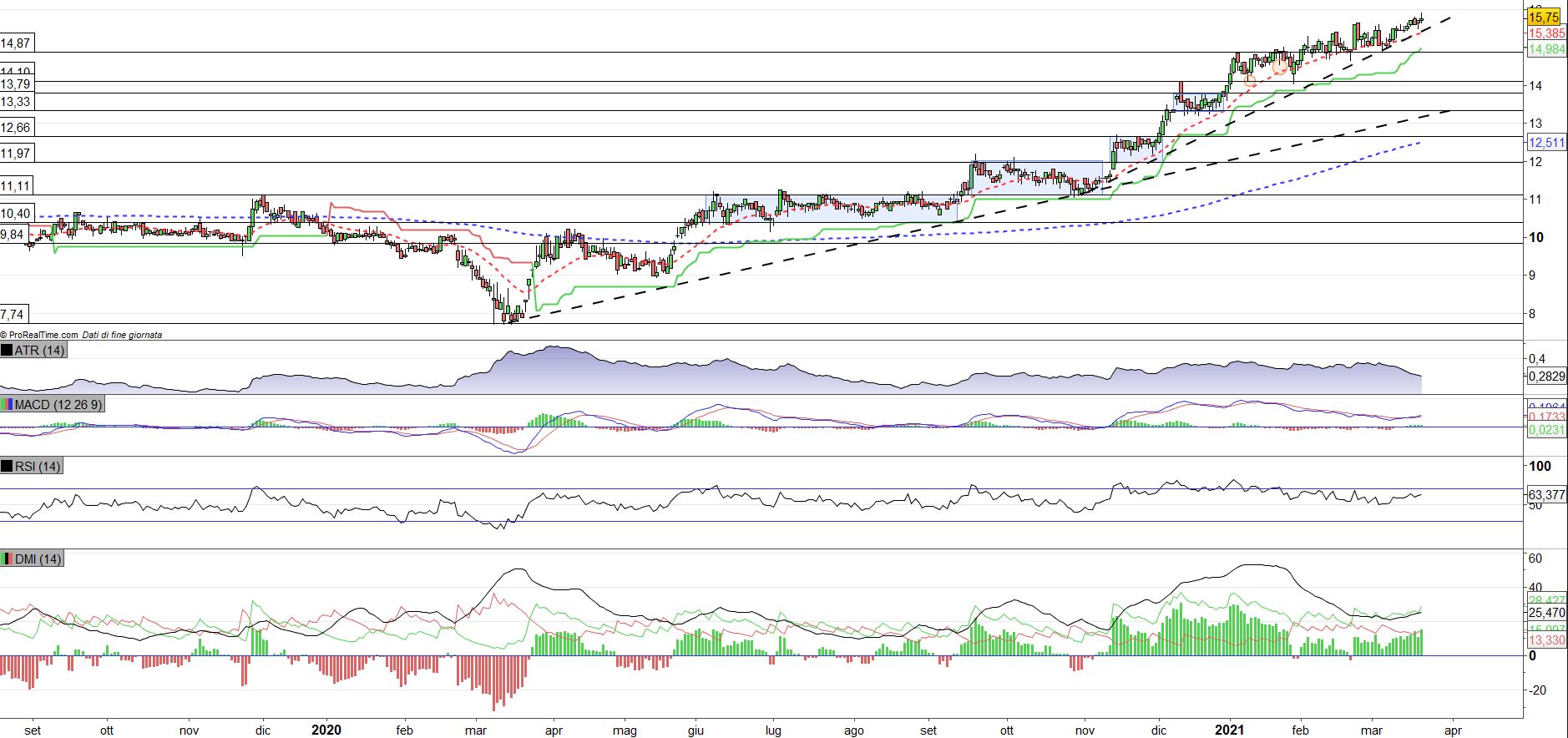Image resolution: width=1568 pixels, height=738 pixels.
Task: Click the ProRealTime.com copyright text
Action: click(x=40, y=335)
